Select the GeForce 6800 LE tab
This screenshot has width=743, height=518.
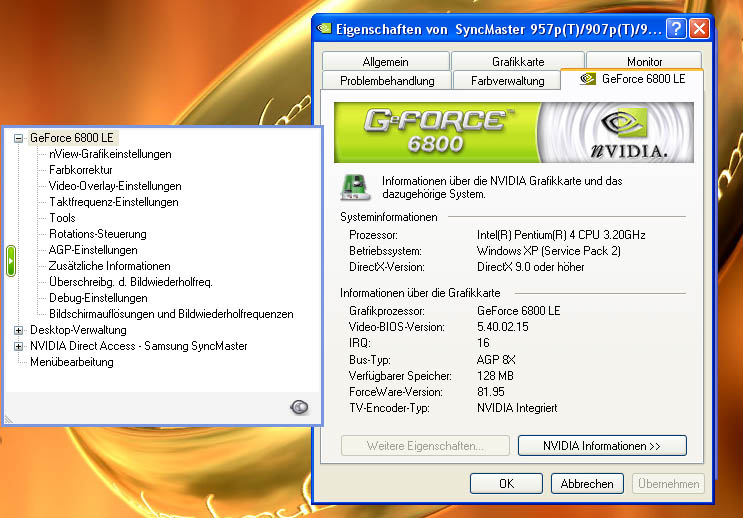(632, 79)
